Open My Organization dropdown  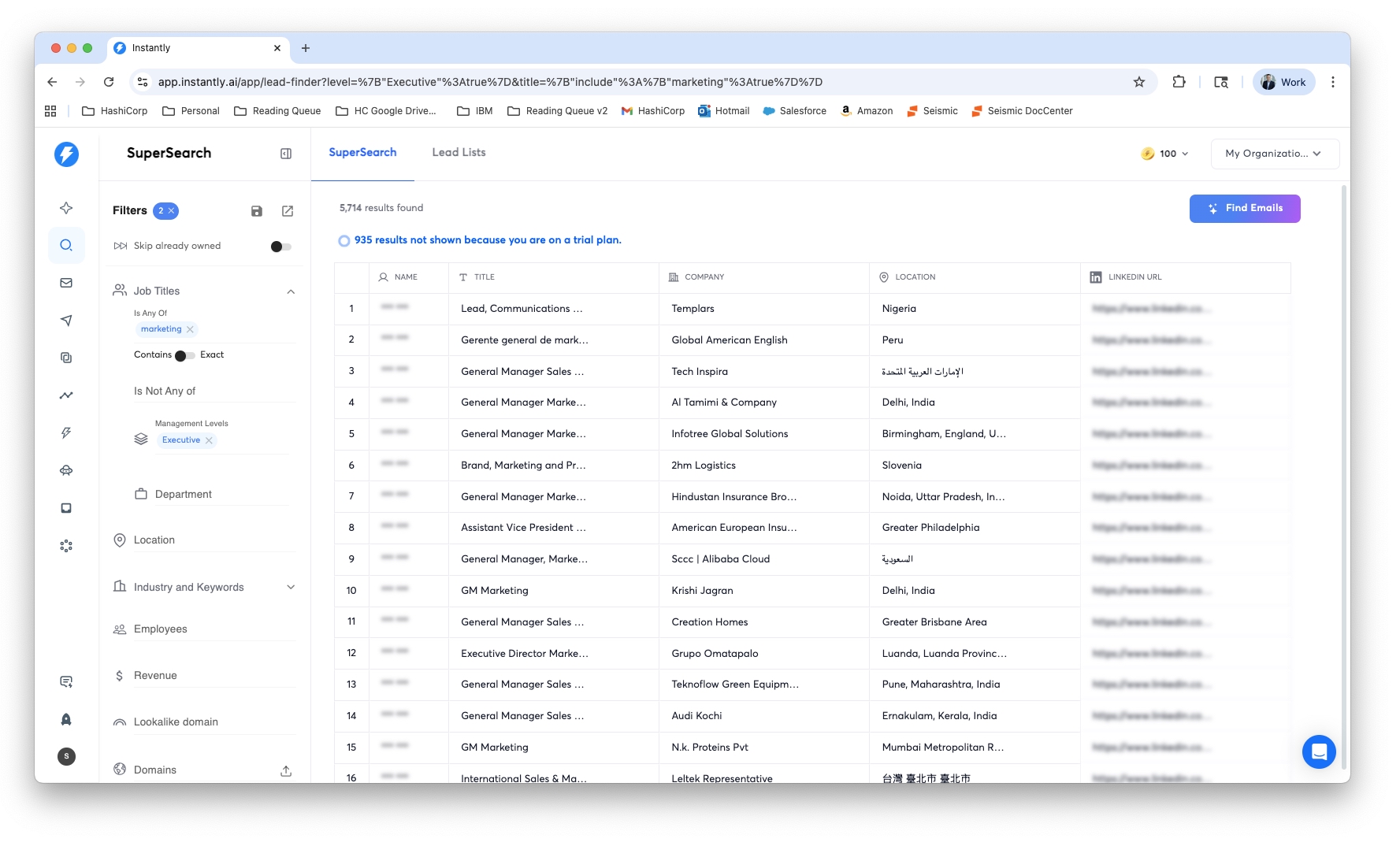1274,154
